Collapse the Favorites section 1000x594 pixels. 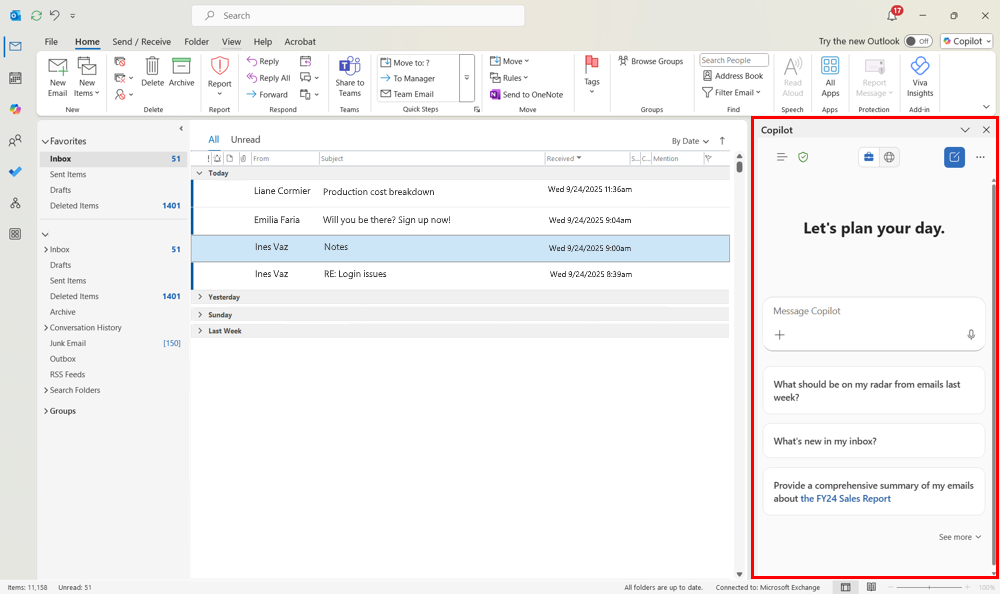tap(45, 142)
